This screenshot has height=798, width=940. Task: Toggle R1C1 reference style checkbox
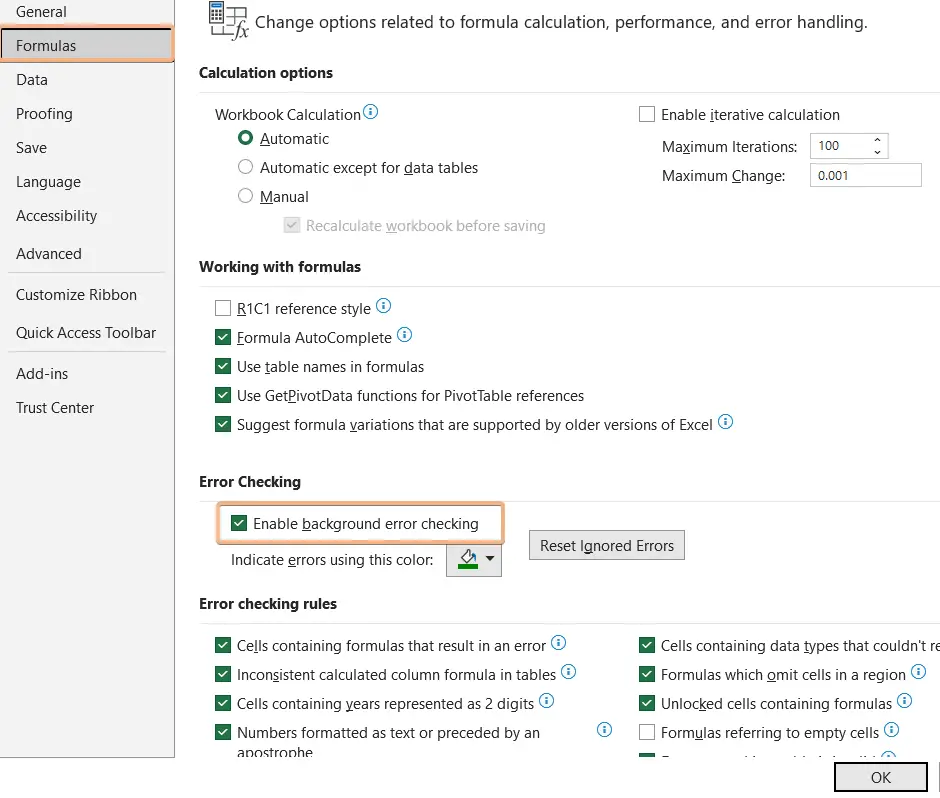(223, 309)
